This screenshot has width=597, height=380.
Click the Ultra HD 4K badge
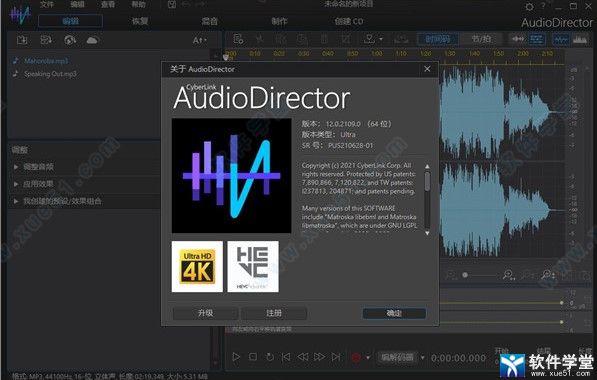pyautogui.click(x=197, y=267)
